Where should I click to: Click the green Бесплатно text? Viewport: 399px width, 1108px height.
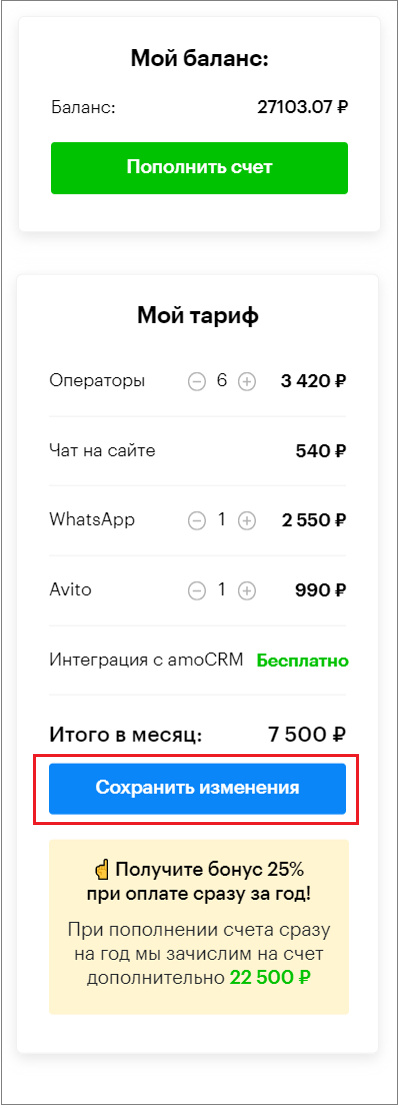[x=302, y=661]
